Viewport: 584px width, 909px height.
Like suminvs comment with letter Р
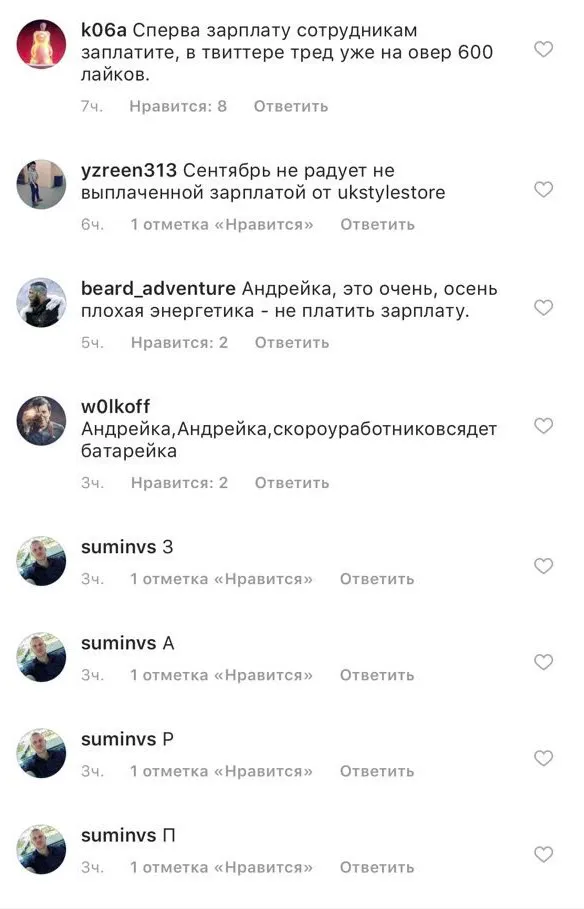point(543,758)
